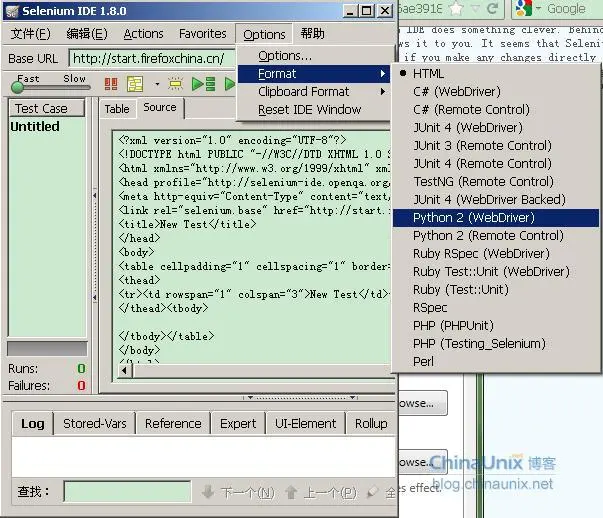Viewport: 603px width, 518px height.
Task: Open the Reference tab
Action: [173, 424]
